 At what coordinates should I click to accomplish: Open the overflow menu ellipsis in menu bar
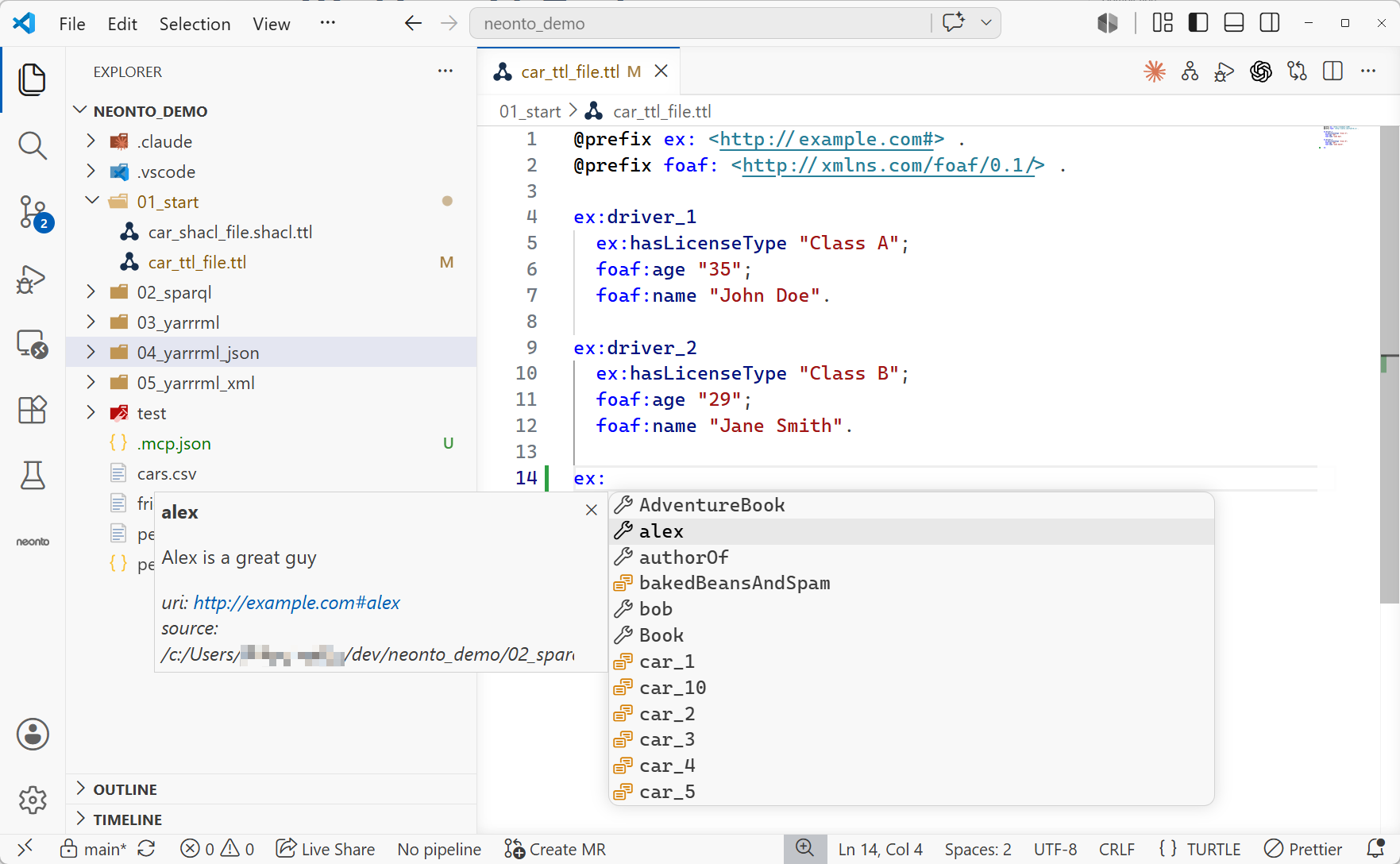click(x=327, y=23)
